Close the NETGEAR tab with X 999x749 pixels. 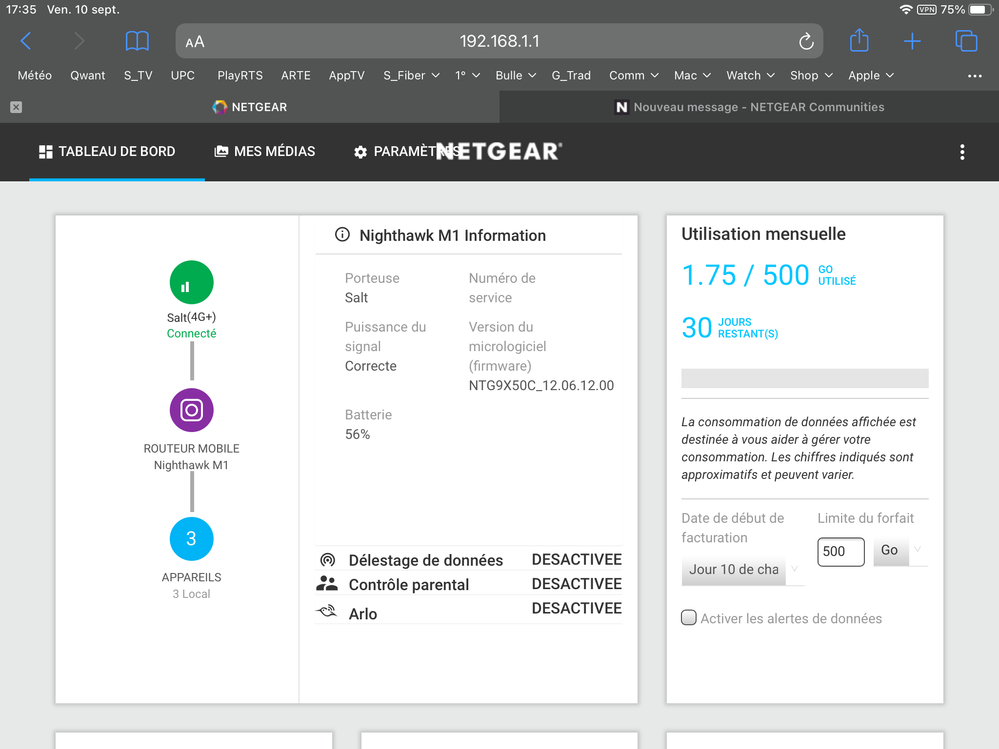point(17,107)
